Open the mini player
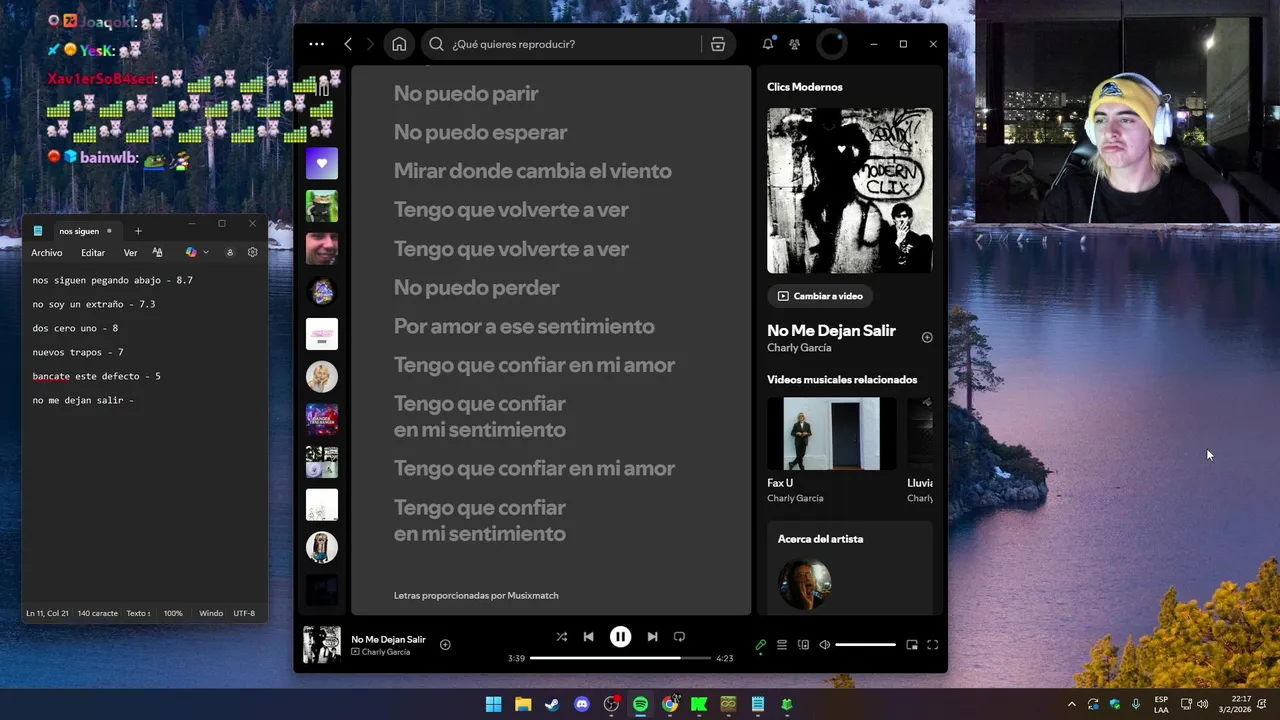This screenshot has width=1280, height=720. click(x=912, y=645)
